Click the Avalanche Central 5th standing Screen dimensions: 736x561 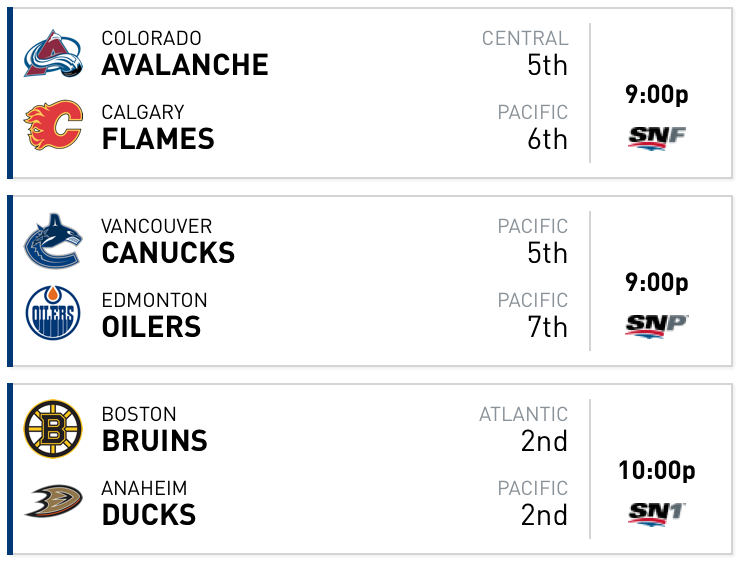pos(525,54)
